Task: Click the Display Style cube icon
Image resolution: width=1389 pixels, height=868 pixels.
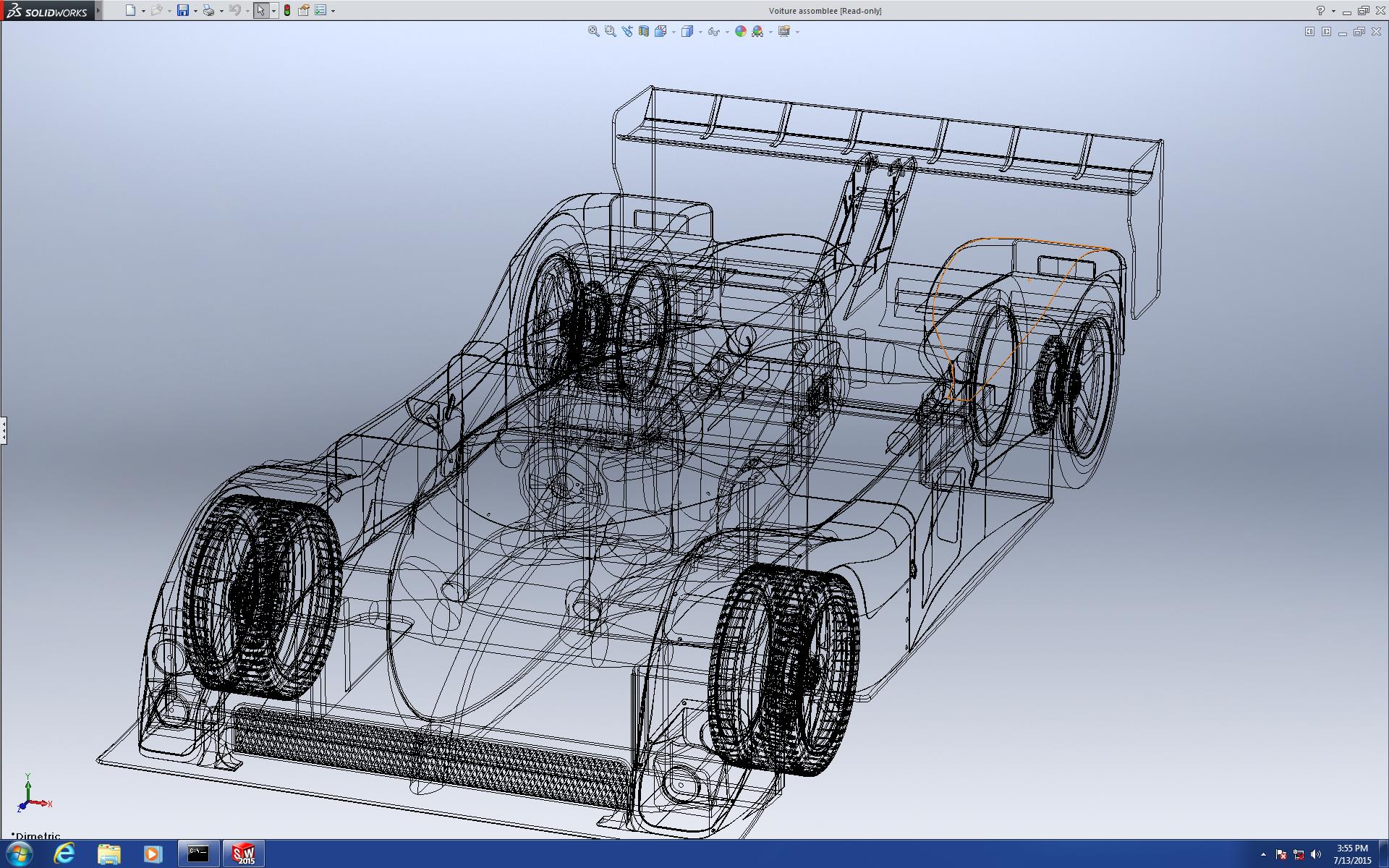Action: click(687, 31)
